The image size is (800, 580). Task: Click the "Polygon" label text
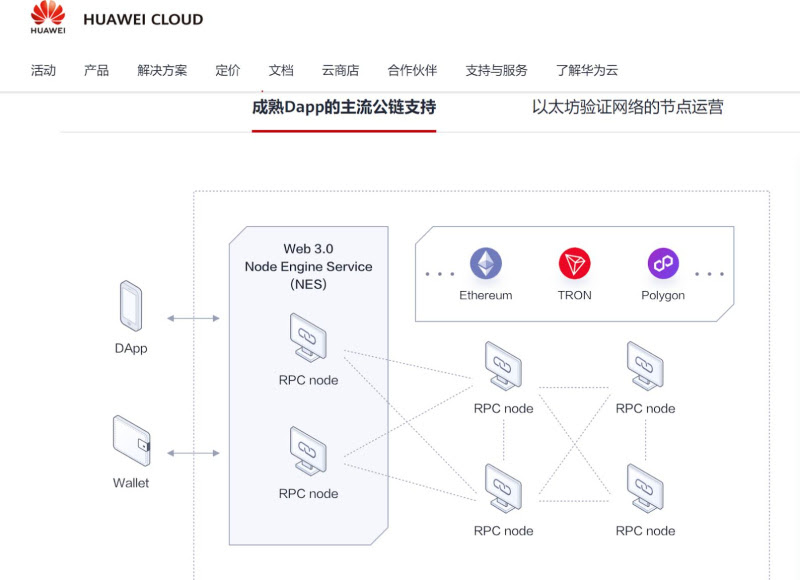[663, 296]
